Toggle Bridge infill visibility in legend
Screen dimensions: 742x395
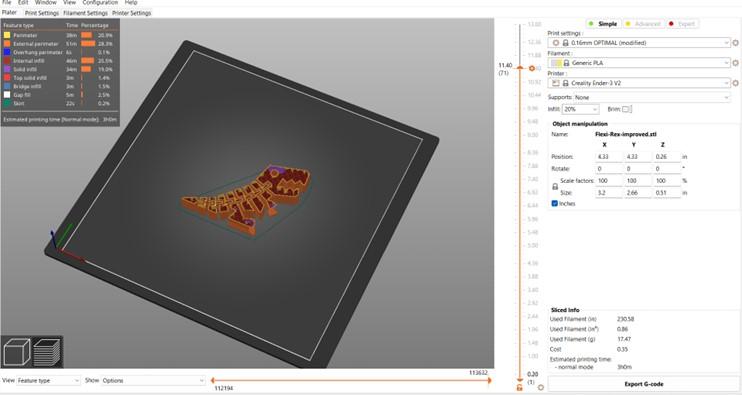coord(27,87)
